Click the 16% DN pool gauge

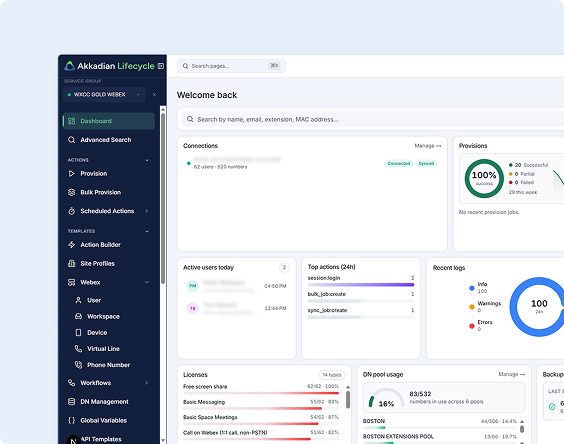tap(386, 398)
